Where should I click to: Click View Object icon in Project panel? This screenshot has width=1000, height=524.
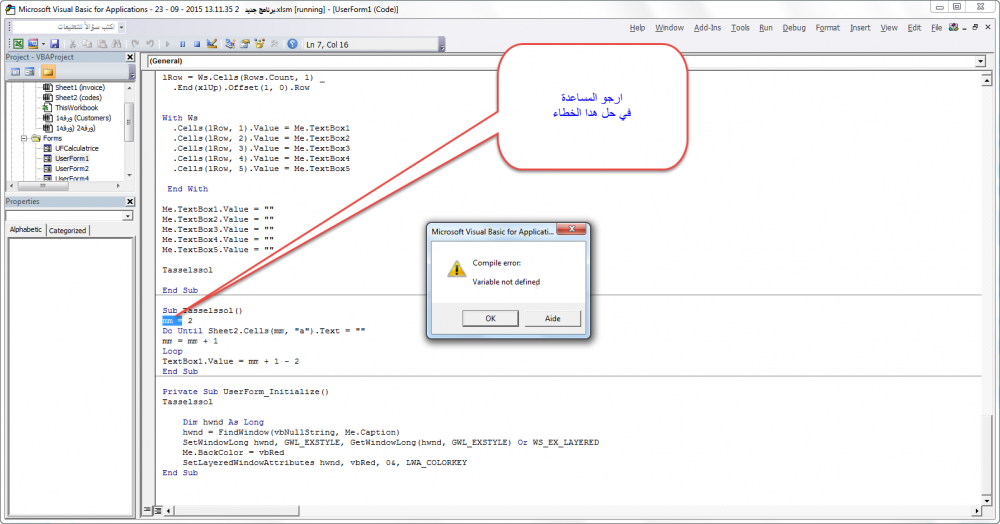[29, 72]
